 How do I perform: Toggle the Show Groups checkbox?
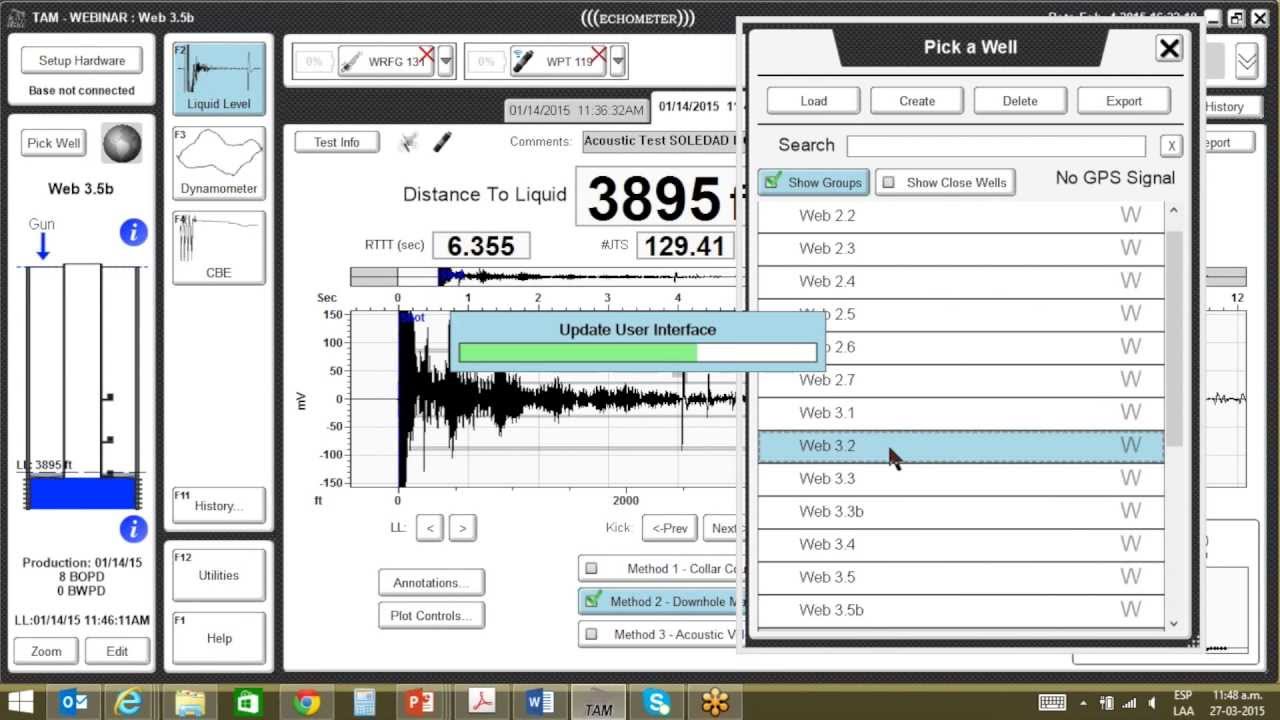[x=773, y=182]
